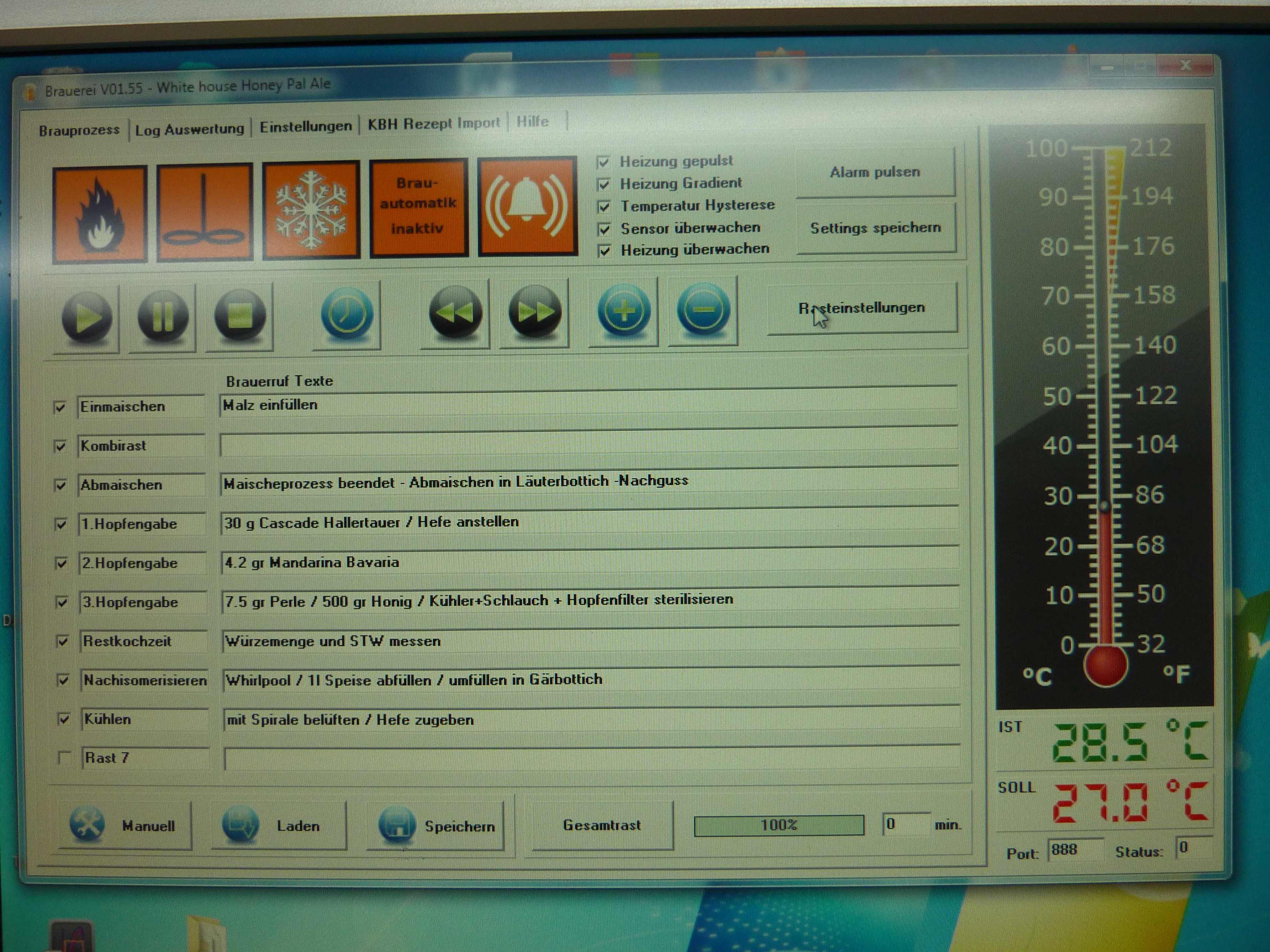This screenshot has width=1270, height=952.
Task: Activate the snowflake cooling icon
Action: 311,210
